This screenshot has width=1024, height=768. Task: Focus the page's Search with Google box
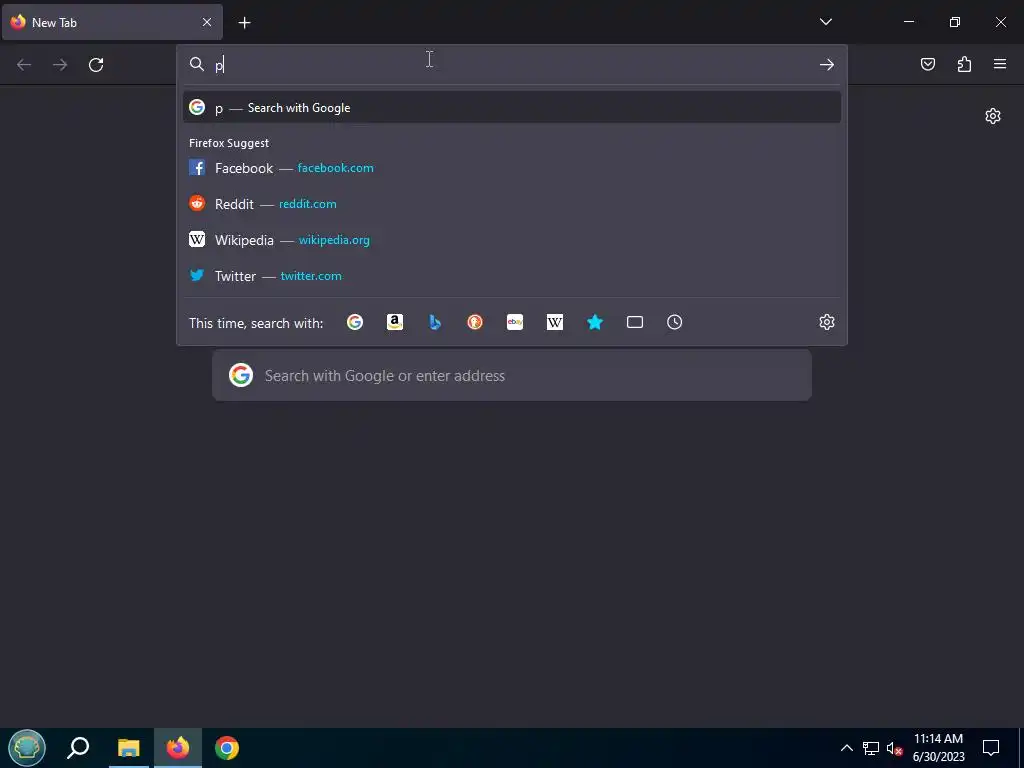coord(512,376)
